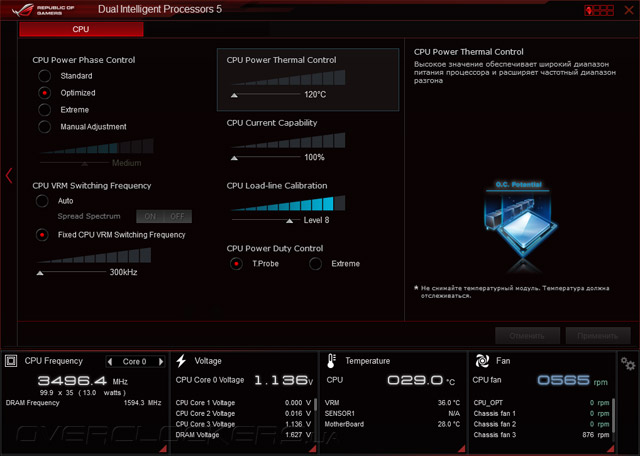Select T.Probe power duty control
The image size is (640, 456).
point(236,264)
